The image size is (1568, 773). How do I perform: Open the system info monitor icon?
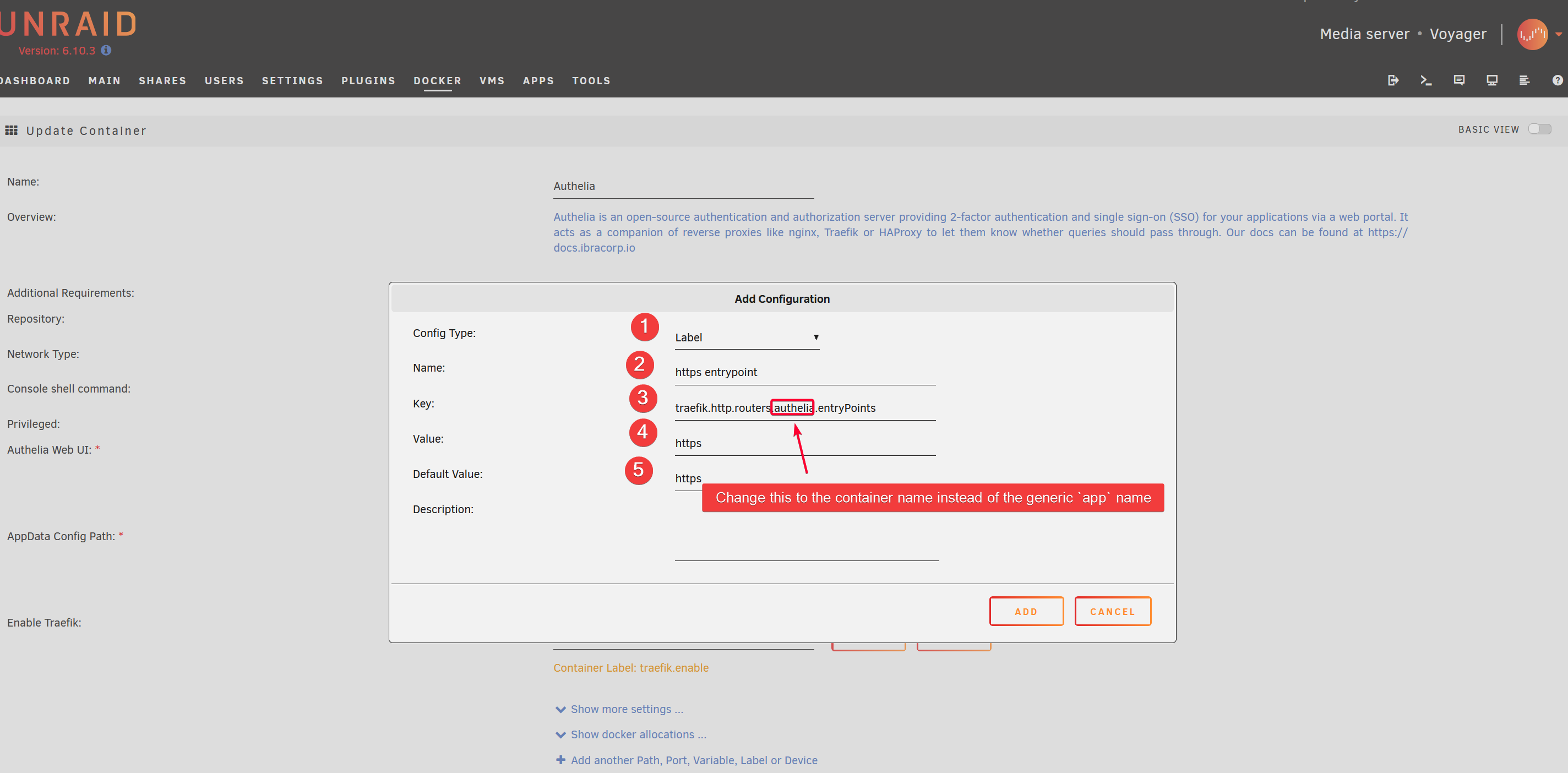(1491, 80)
